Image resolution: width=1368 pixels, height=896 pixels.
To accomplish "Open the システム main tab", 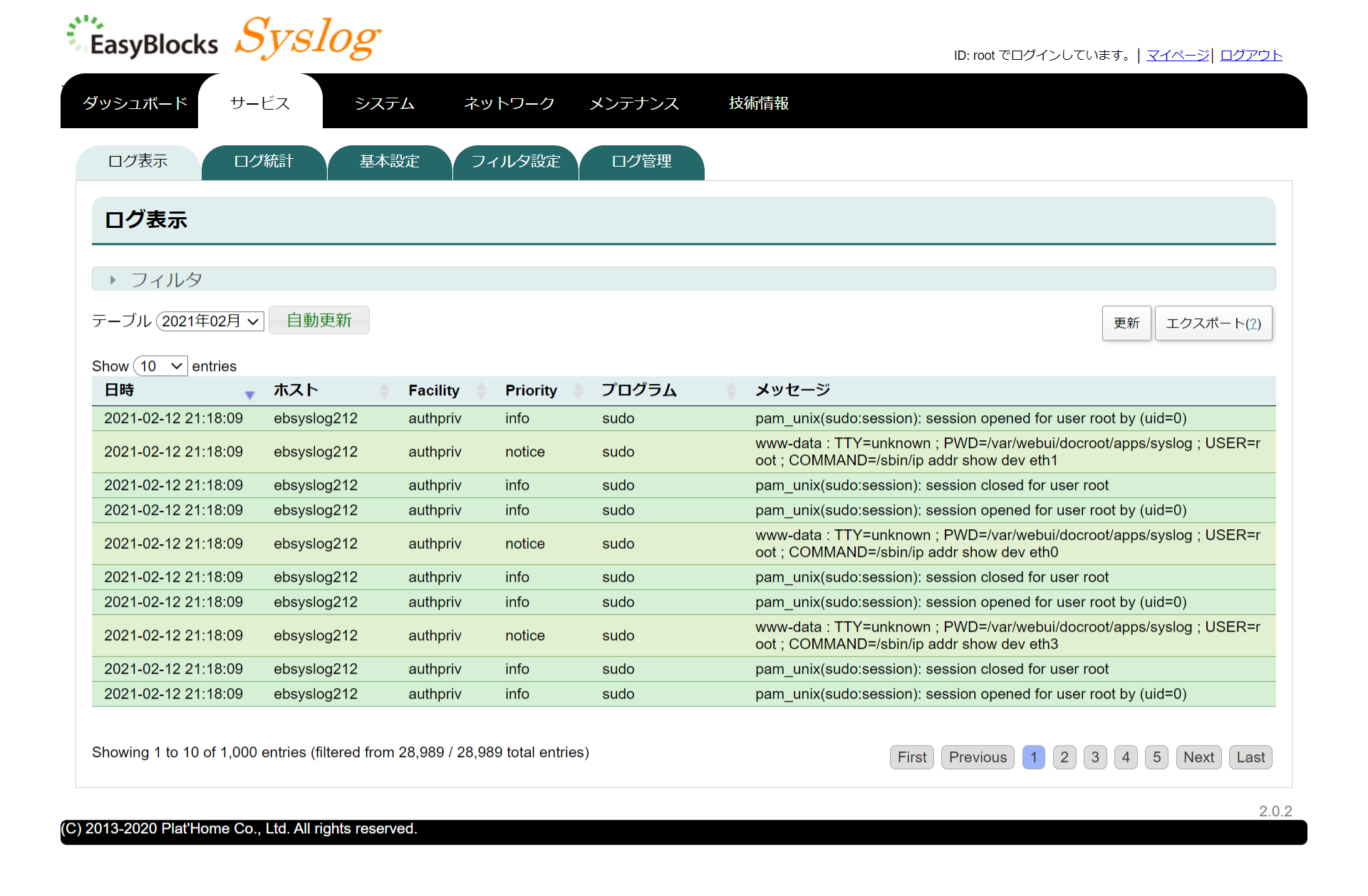I will (x=385, y=103).
